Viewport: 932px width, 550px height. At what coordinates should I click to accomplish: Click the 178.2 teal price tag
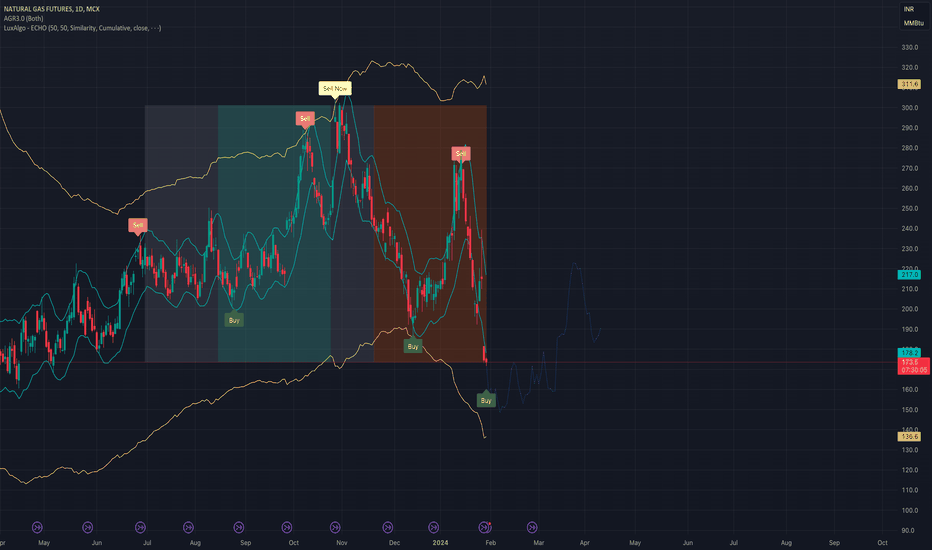(909, 353)
